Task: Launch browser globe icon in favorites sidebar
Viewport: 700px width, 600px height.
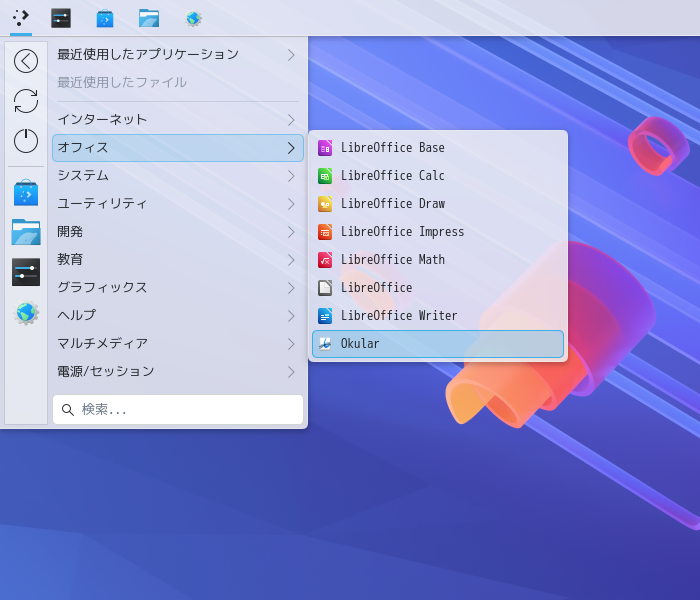Action: [x=26, y=312]
